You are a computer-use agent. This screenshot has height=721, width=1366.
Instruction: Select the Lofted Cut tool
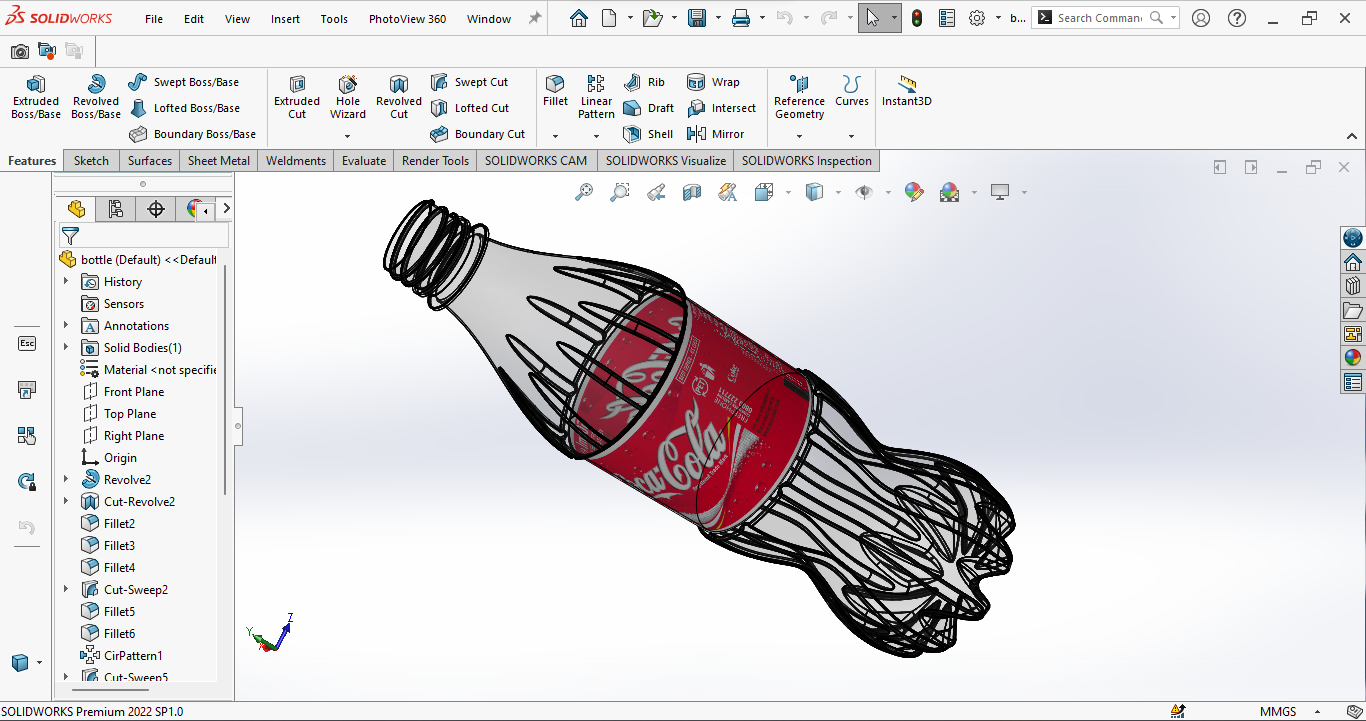[x=470, y=108]
